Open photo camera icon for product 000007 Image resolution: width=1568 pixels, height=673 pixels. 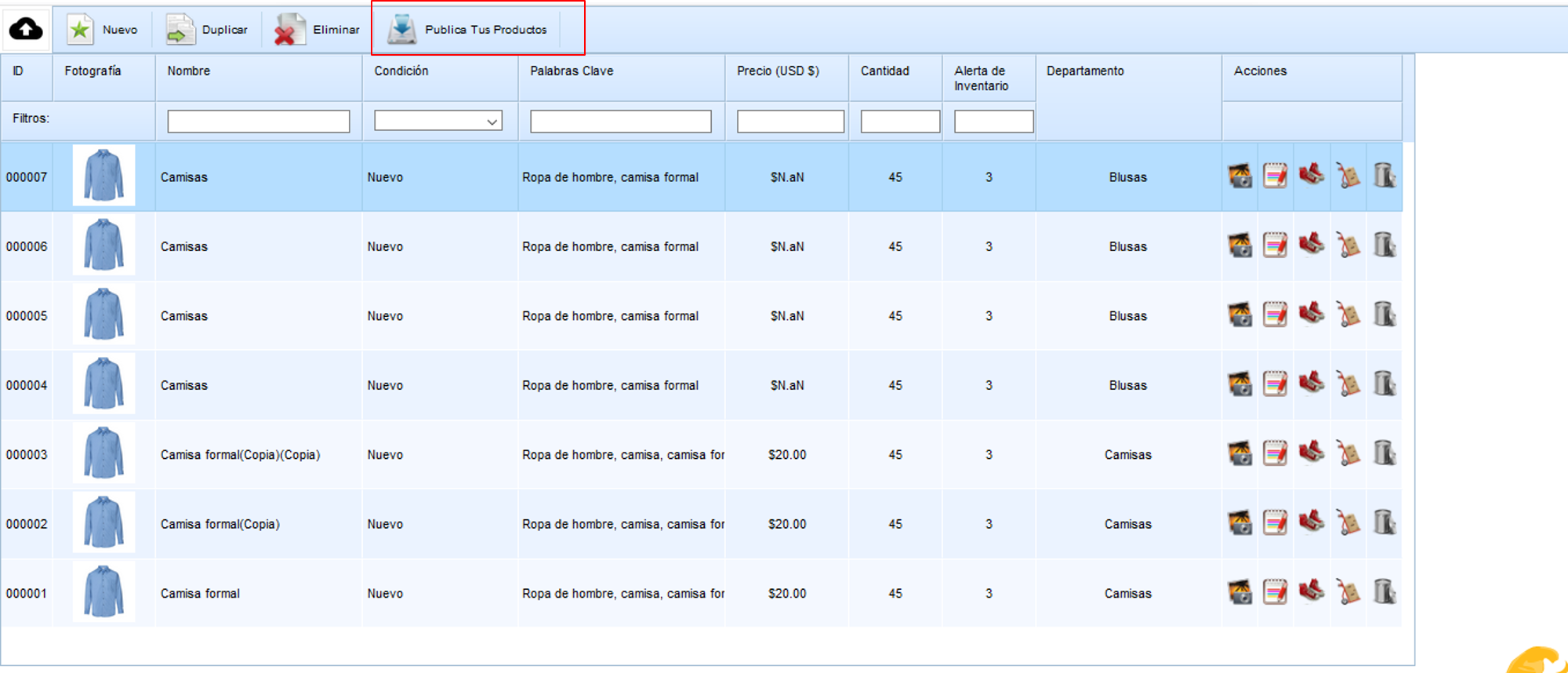pos(1240,176)
